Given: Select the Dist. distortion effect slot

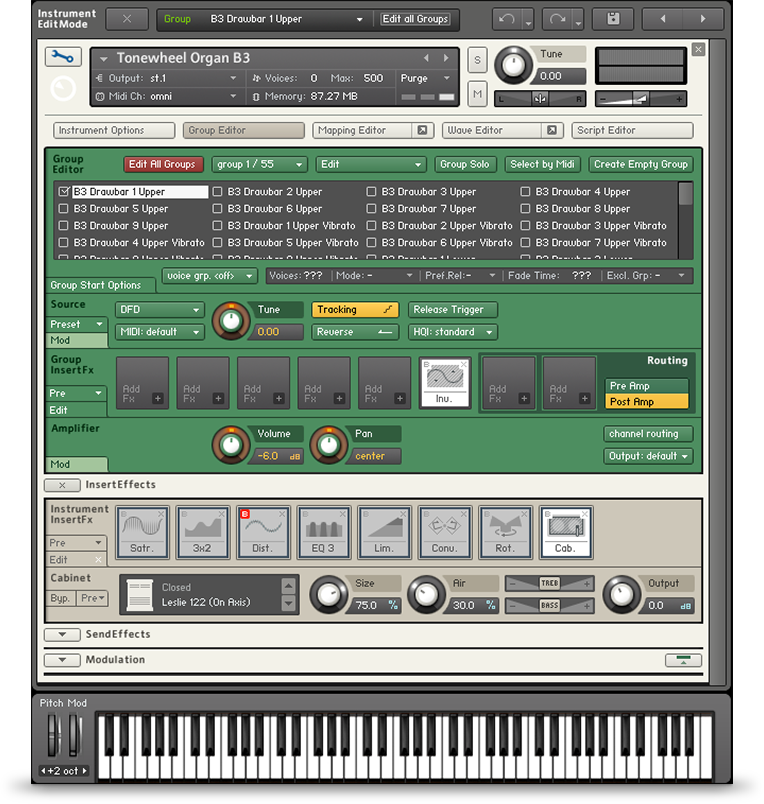Looking at the screenshot, I should 263,532.
